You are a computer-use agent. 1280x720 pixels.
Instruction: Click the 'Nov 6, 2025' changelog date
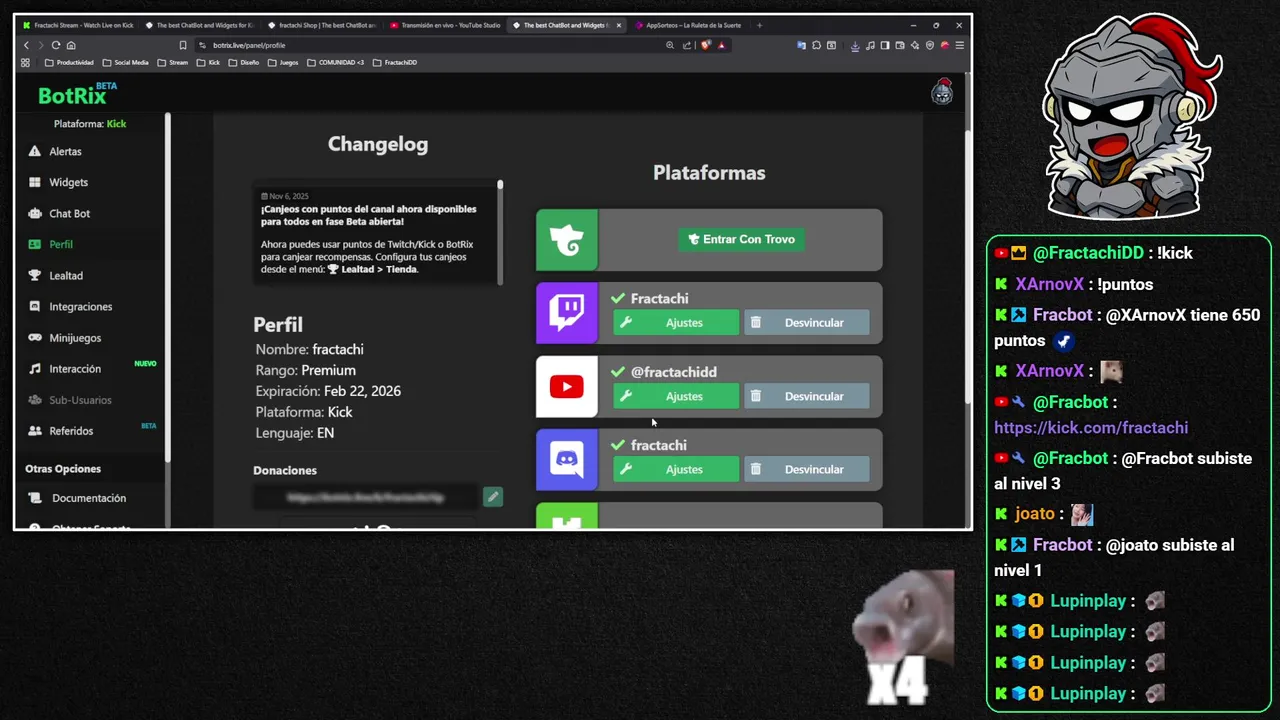coord(285,196)
